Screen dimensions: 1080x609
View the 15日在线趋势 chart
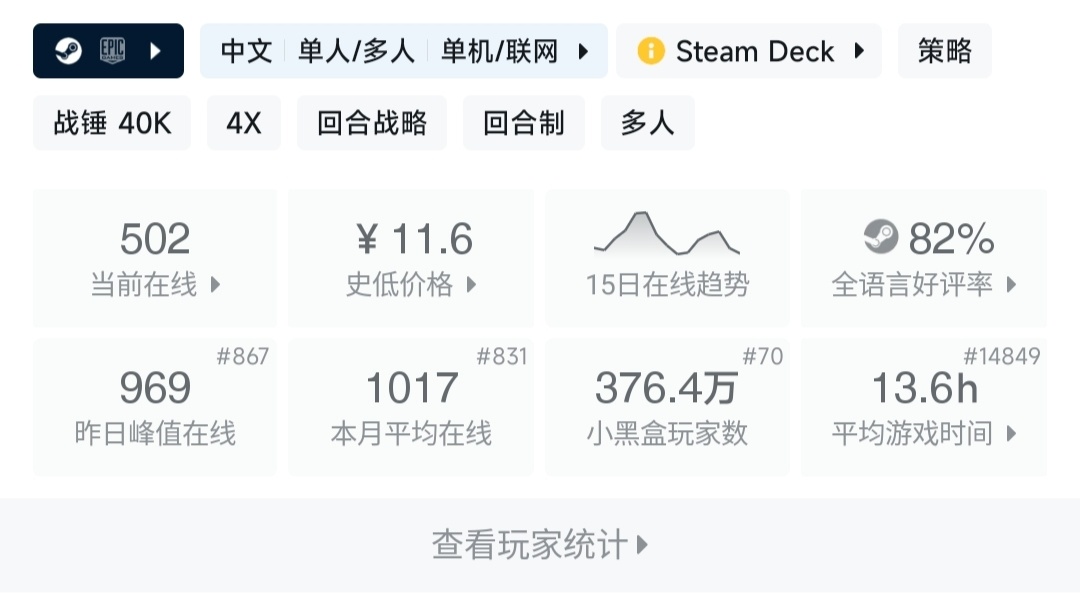click(667, 258)
